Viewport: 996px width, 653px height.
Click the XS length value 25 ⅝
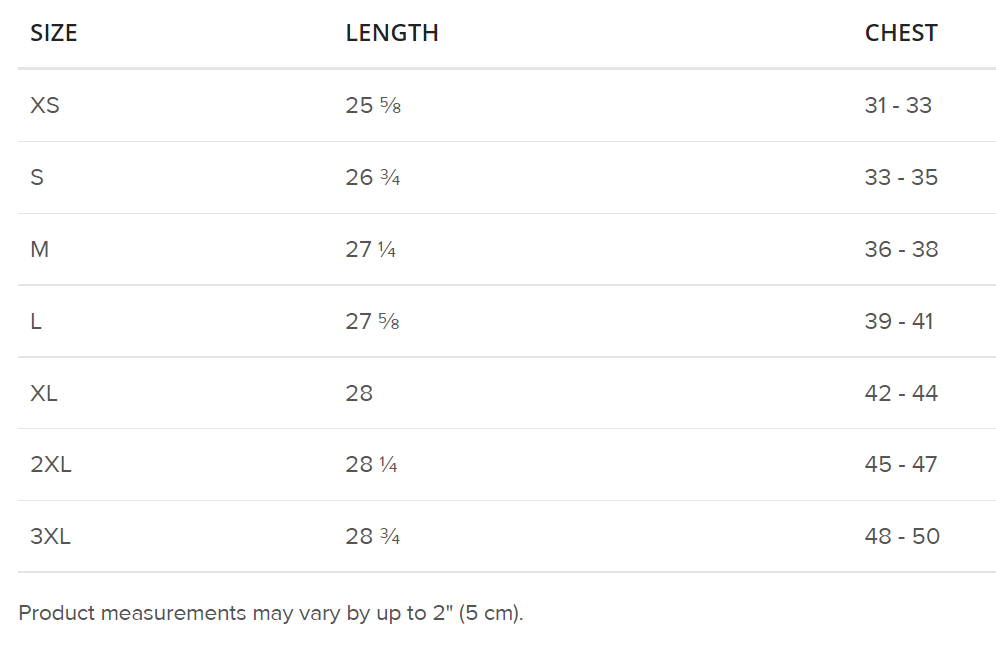373,105
